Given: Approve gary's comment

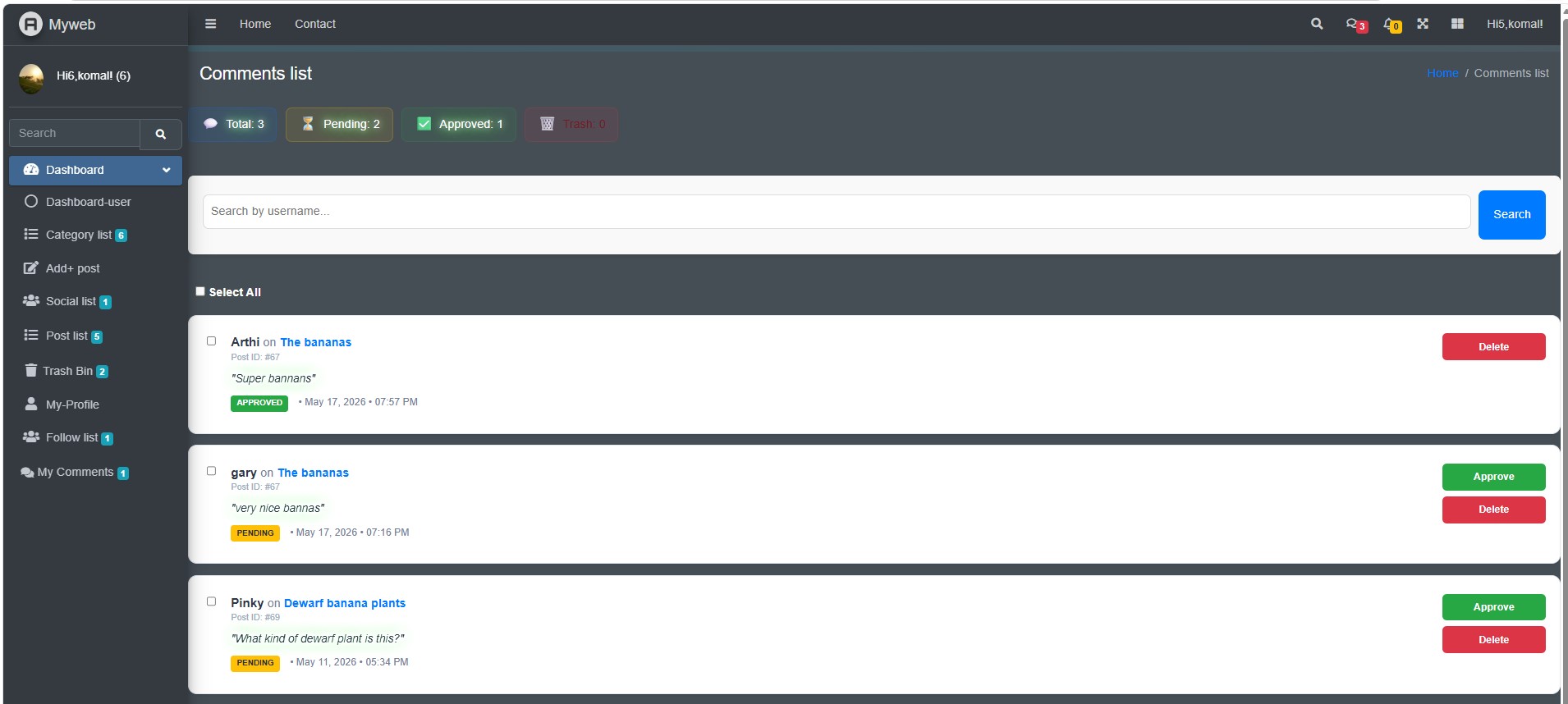Looking at the screenshot, I should click(x=1493, y=477).
